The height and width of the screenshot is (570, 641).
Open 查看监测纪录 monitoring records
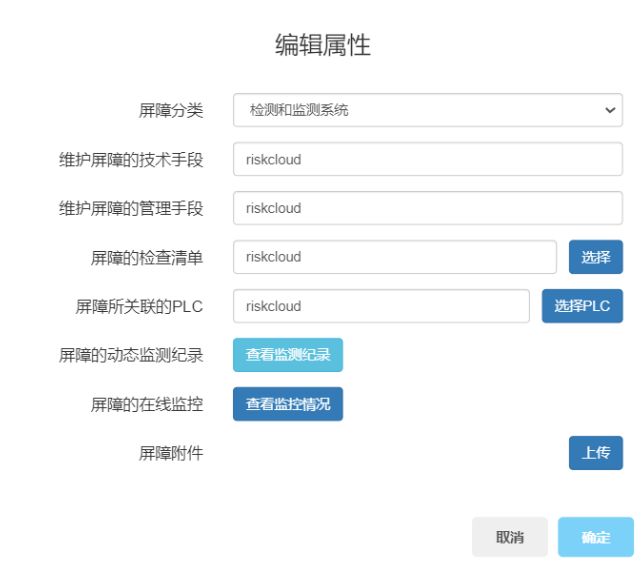coord(288,355)
